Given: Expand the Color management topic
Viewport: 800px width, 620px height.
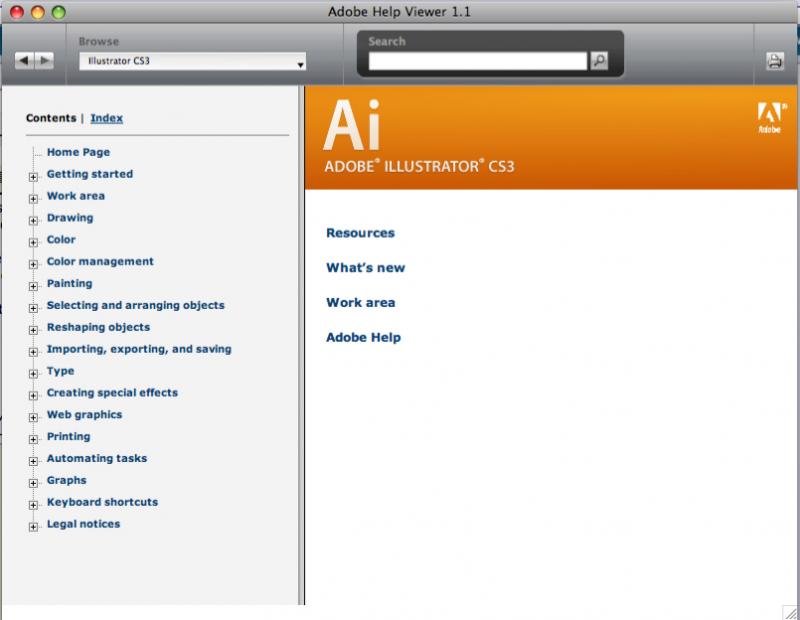Looking at the screenshot, I should 33,264.
